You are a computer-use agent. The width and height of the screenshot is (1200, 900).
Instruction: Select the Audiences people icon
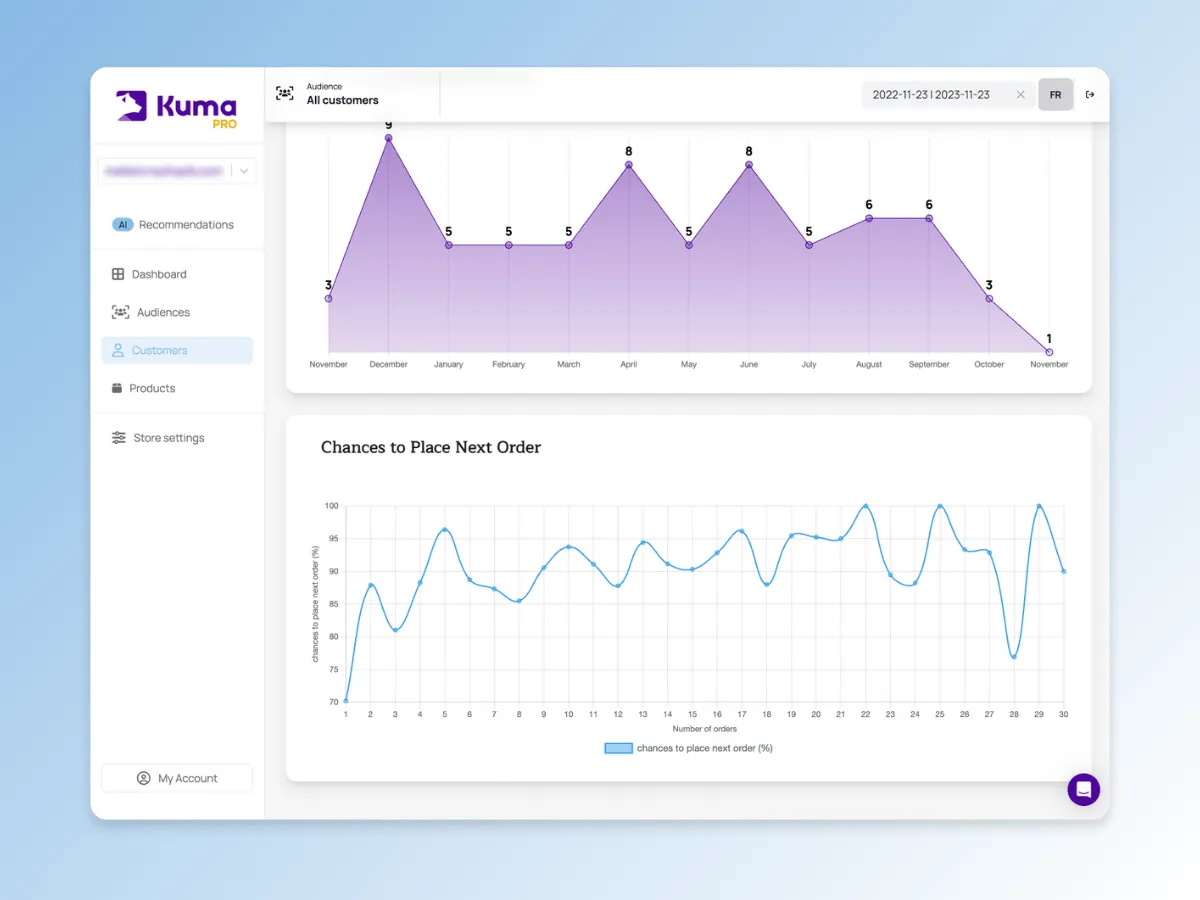click(x=120, y=312)
